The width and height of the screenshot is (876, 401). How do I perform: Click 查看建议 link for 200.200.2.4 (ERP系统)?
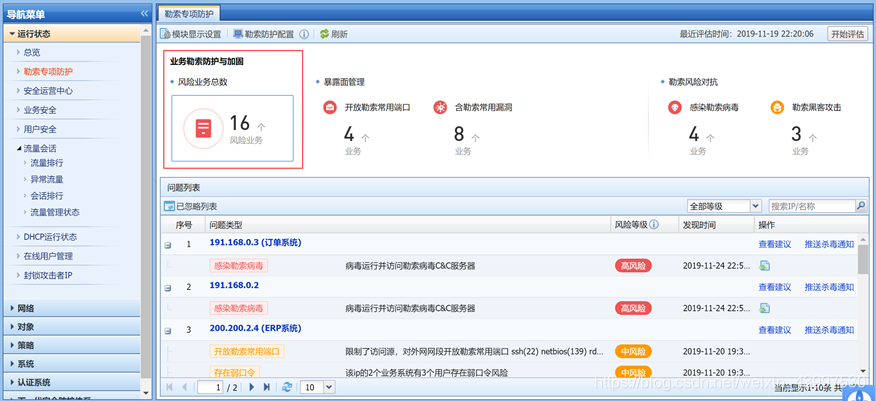[x=775, y=329]
